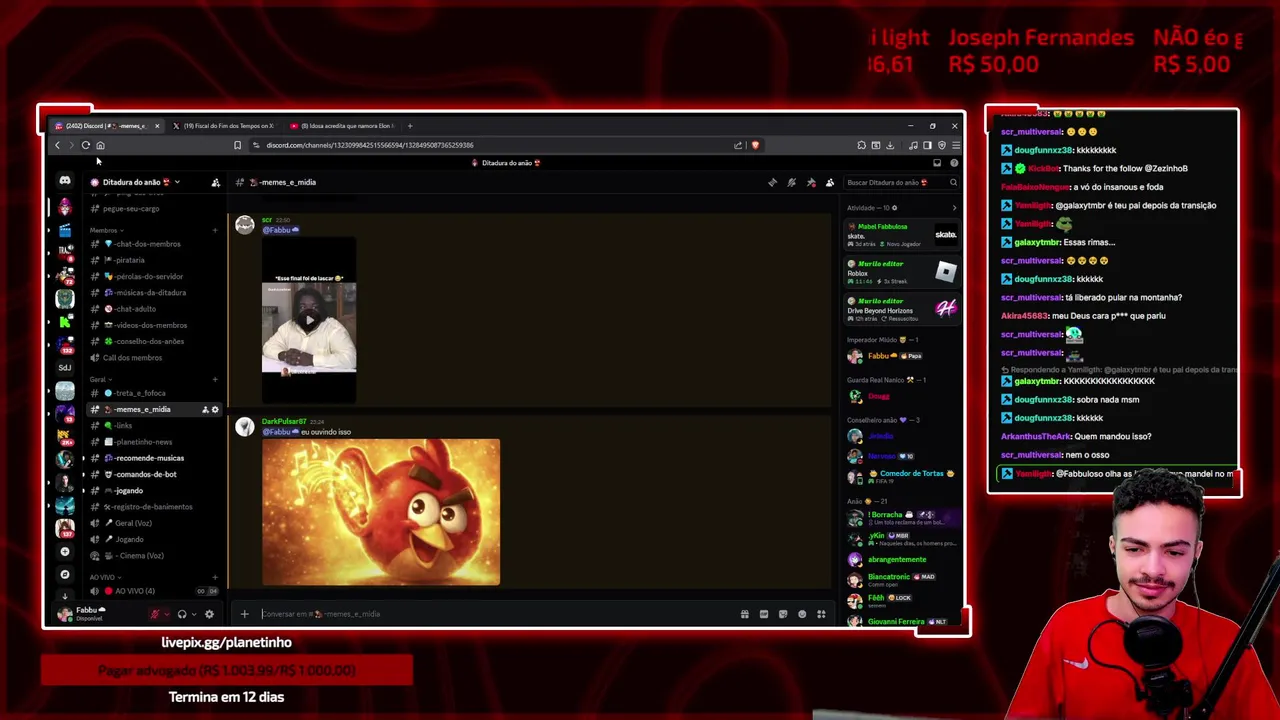Open gift icon in message bar
The image size is (1280, 720).
[744, 614]
